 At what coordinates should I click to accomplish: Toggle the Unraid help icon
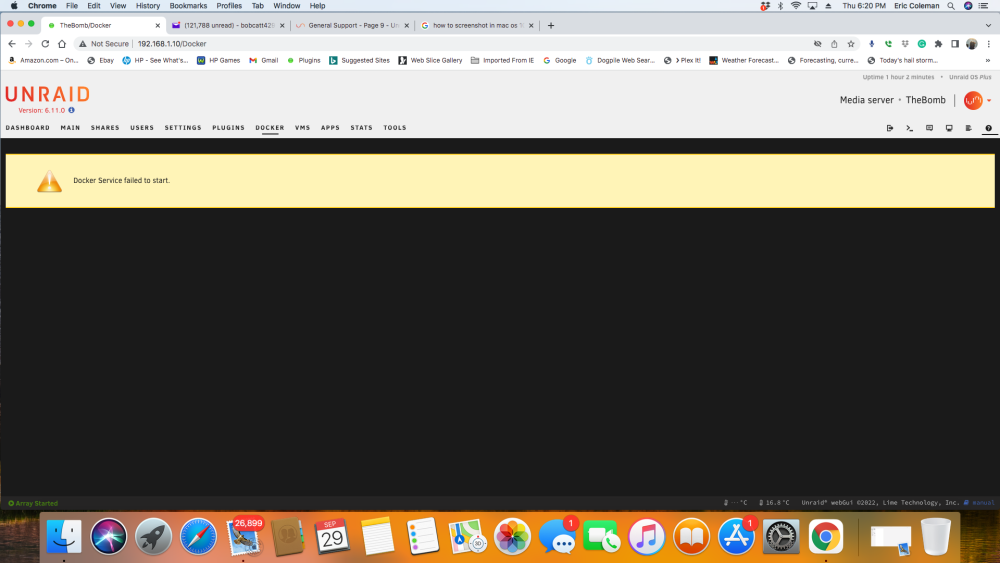click(x=989, y=128)
